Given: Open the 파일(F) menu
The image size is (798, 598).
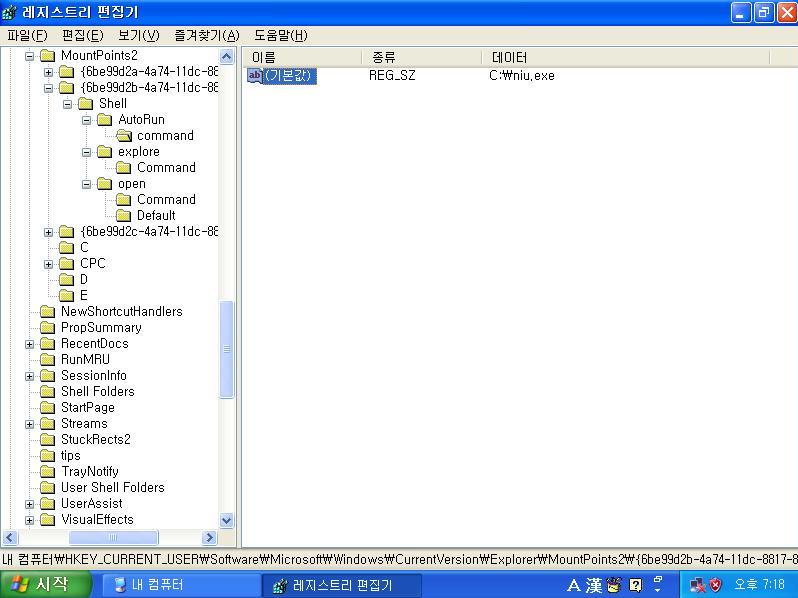Looking at the screenshot, I should pyautogui.click(x=27, y=36).
